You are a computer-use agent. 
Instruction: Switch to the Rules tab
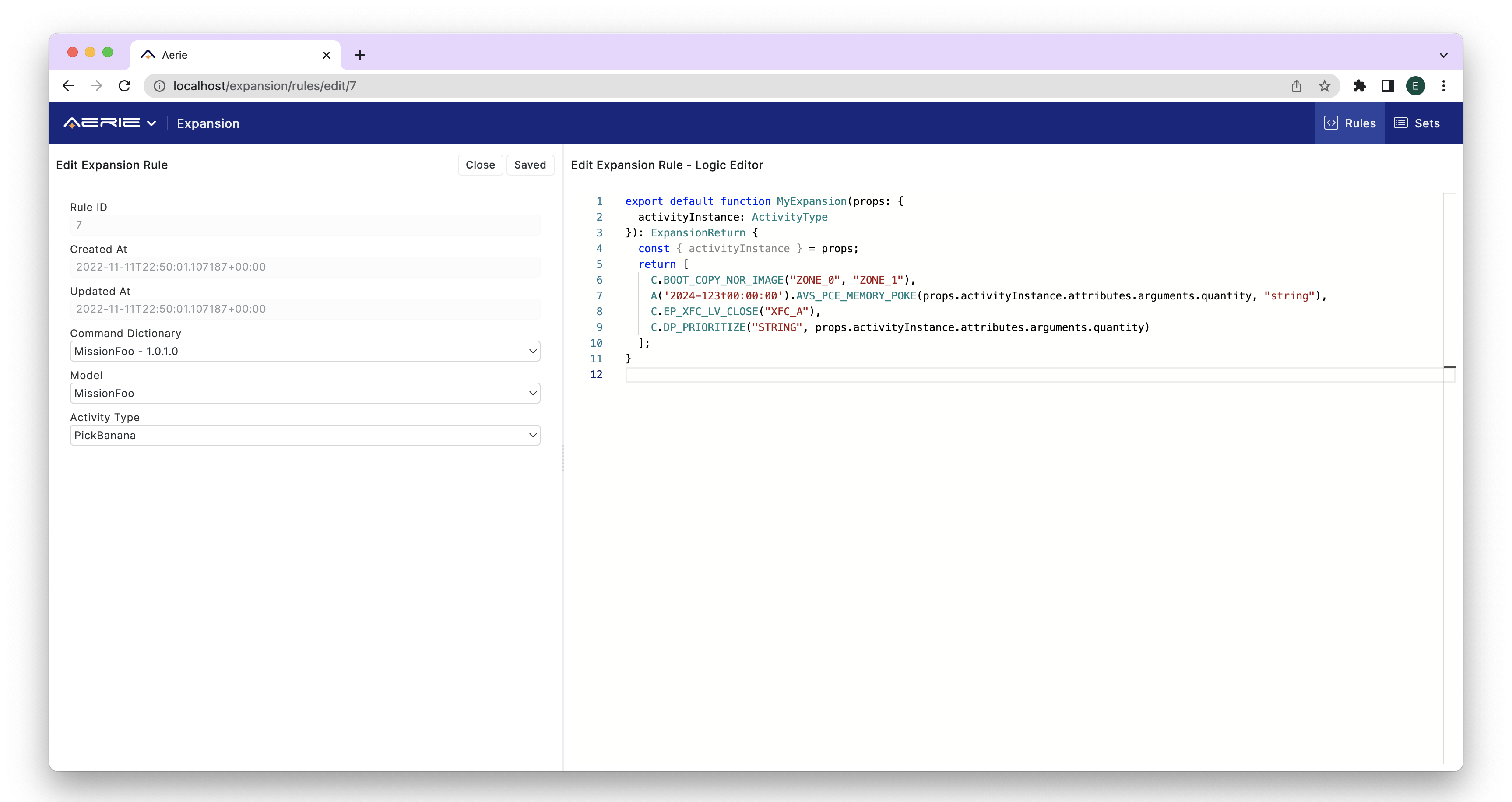1350,123
